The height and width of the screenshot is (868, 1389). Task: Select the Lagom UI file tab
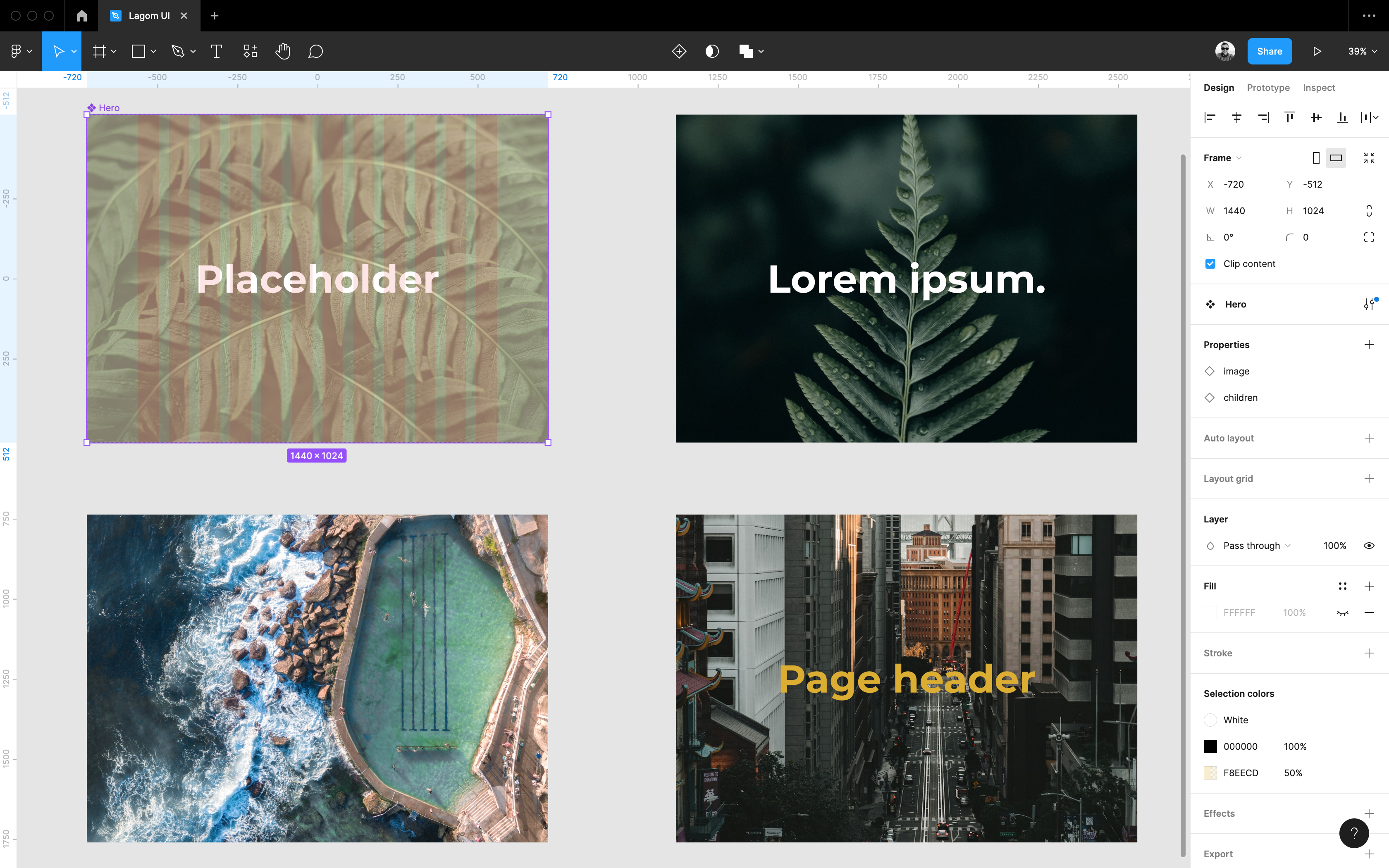[149, 16]
